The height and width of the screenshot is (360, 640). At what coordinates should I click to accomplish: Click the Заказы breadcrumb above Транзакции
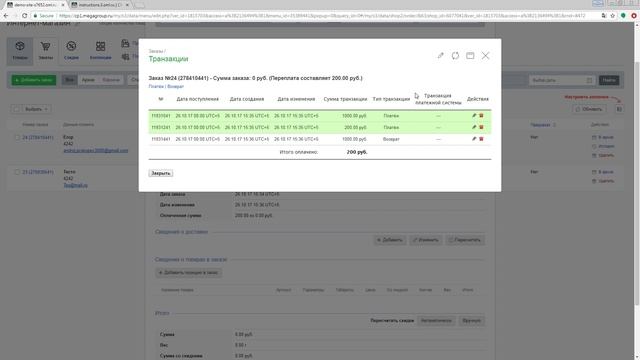point(156,51)
